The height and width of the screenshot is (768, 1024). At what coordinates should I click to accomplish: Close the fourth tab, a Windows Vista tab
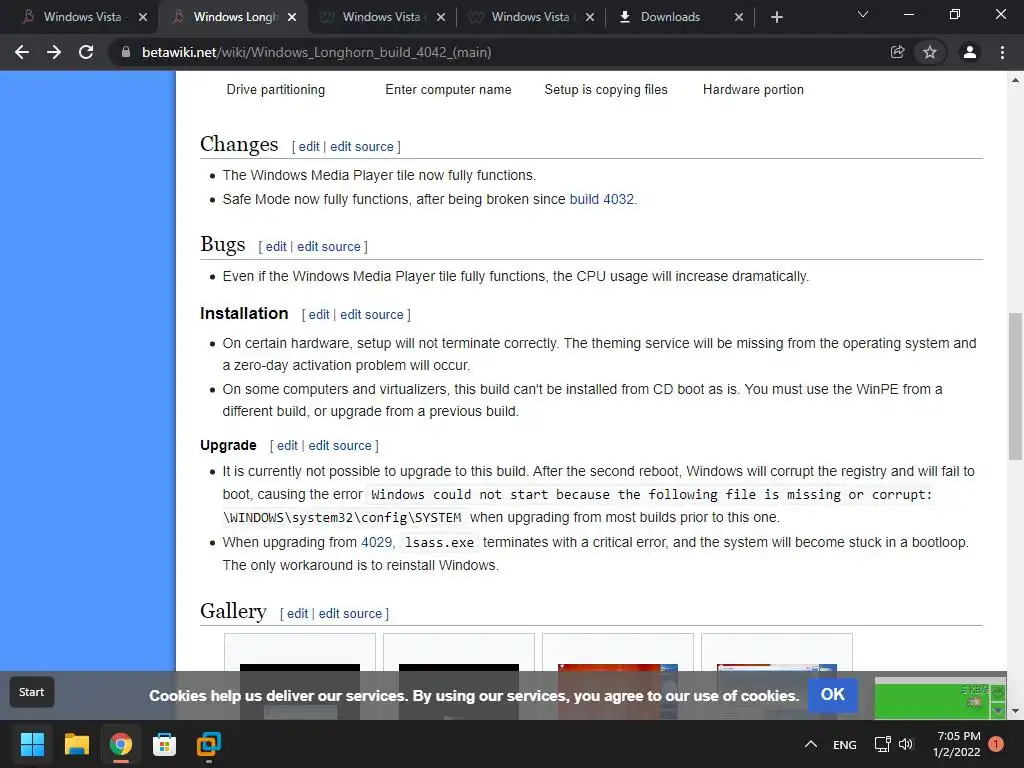pyautogui.click(x=590, y=17)
